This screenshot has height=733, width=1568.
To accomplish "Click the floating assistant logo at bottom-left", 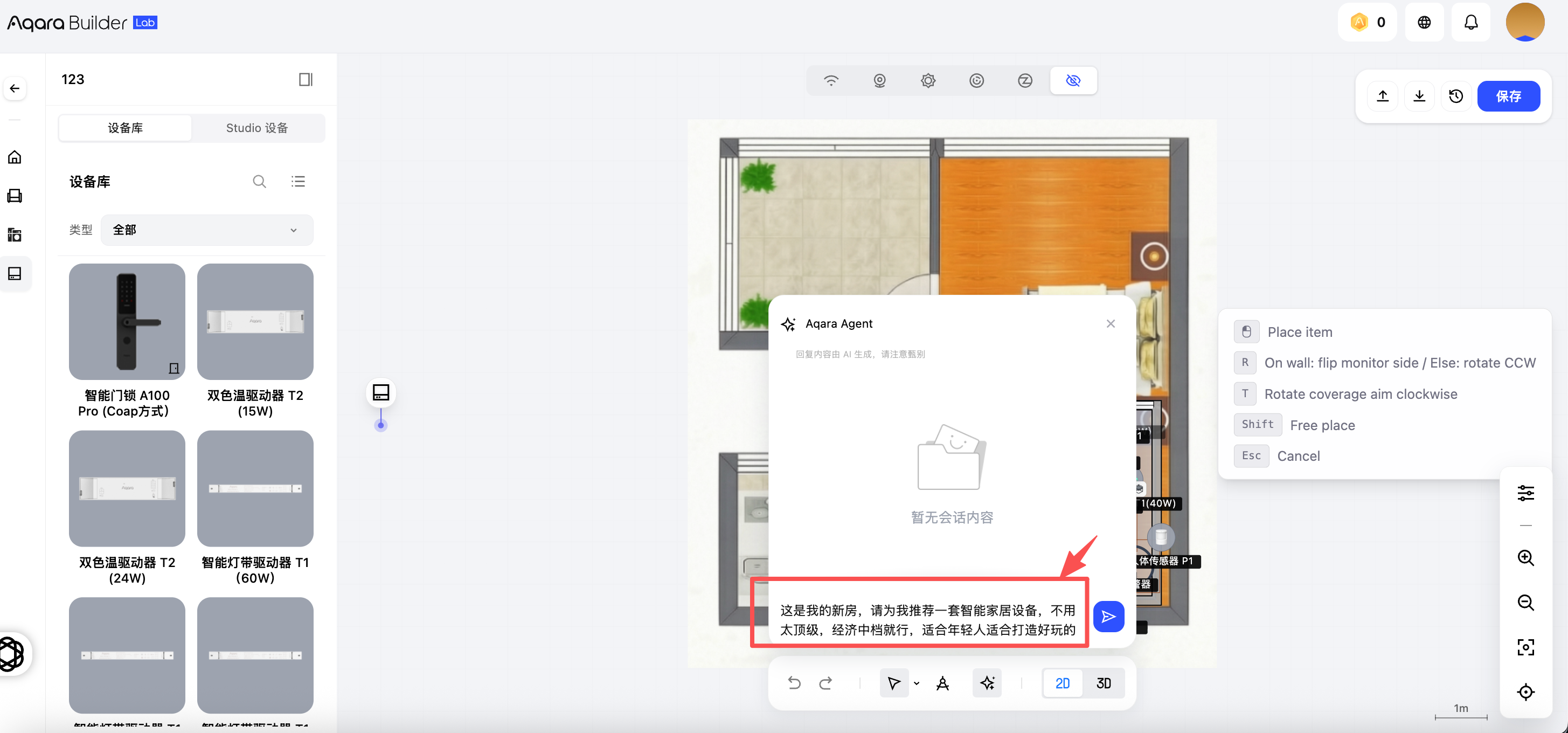I will click(11, 653).
